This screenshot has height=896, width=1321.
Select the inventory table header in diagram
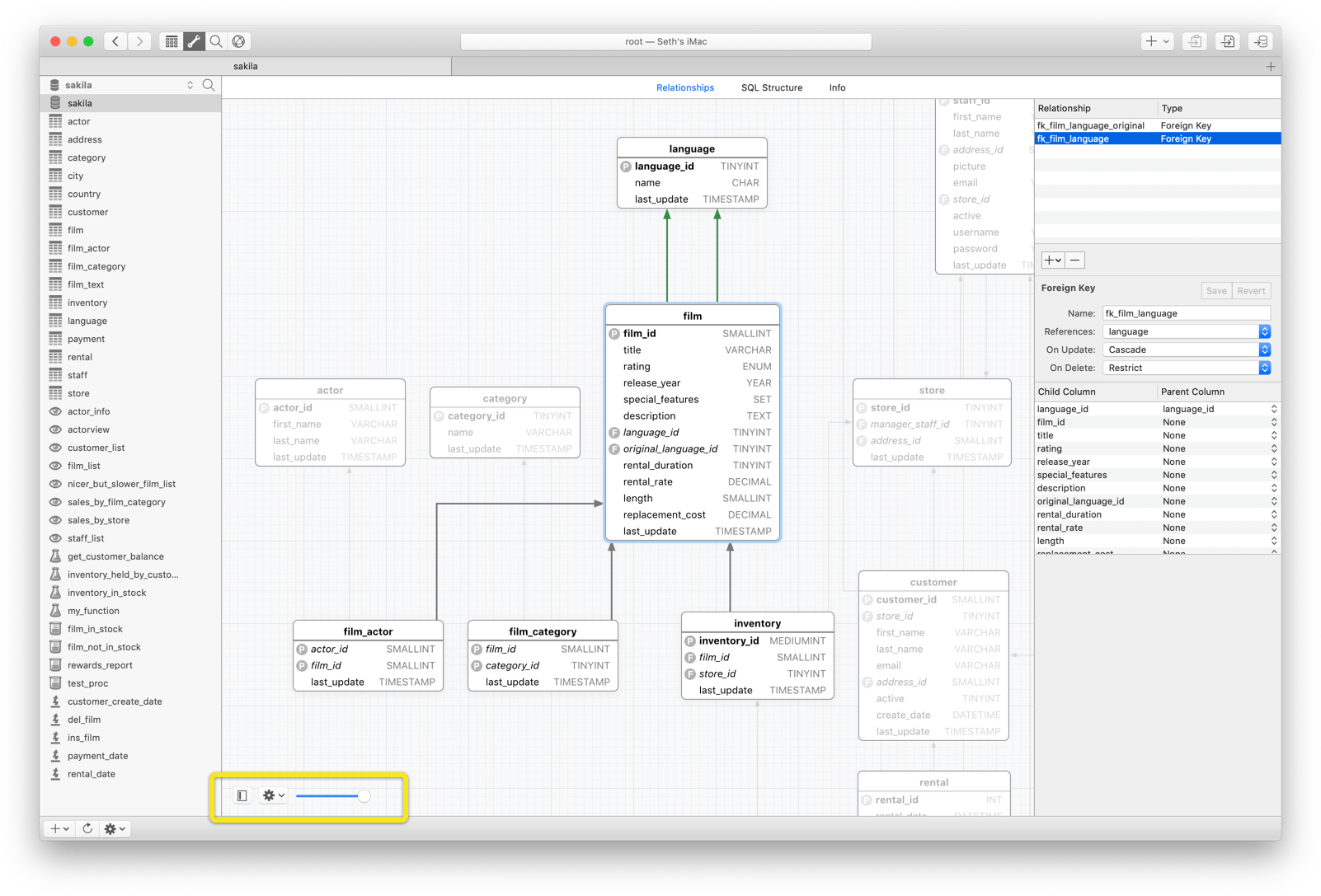coord(757,623)
